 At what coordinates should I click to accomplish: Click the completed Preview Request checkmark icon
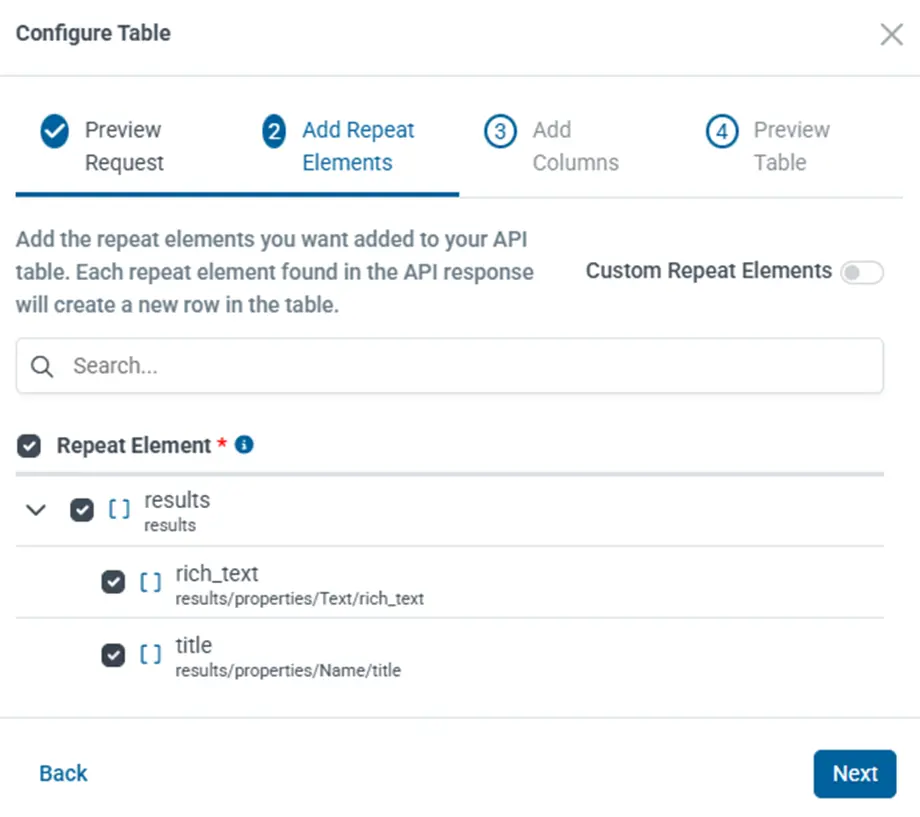pos(54,131)
